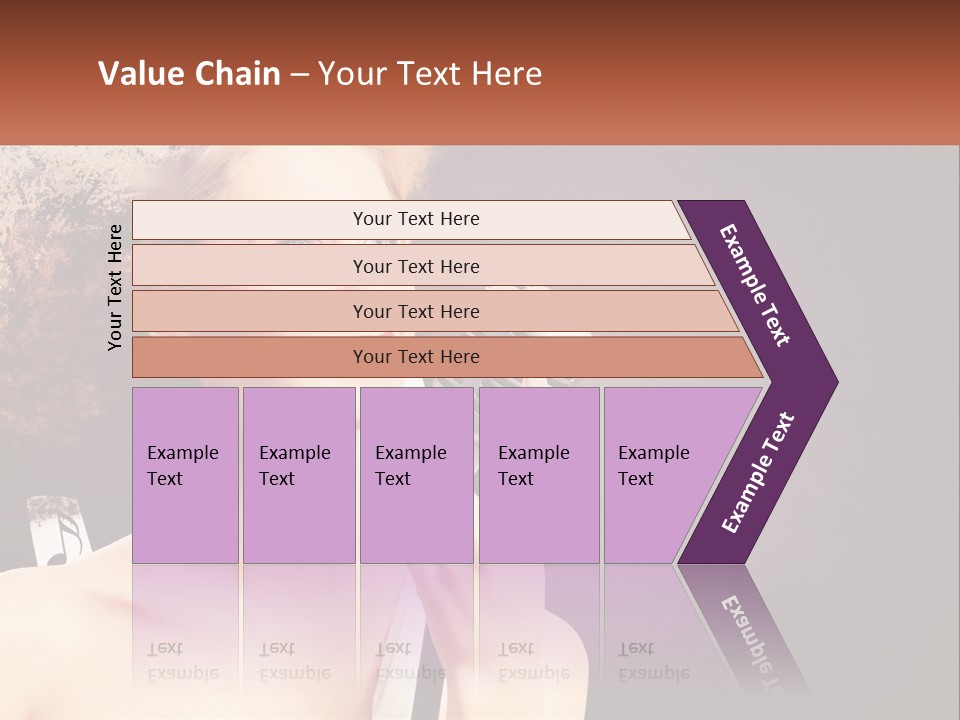This screenshot has width=960, height=720.
Task: Select the fourth darkest 'Your Text Here' bar
Action: click(x=415, y=357)
